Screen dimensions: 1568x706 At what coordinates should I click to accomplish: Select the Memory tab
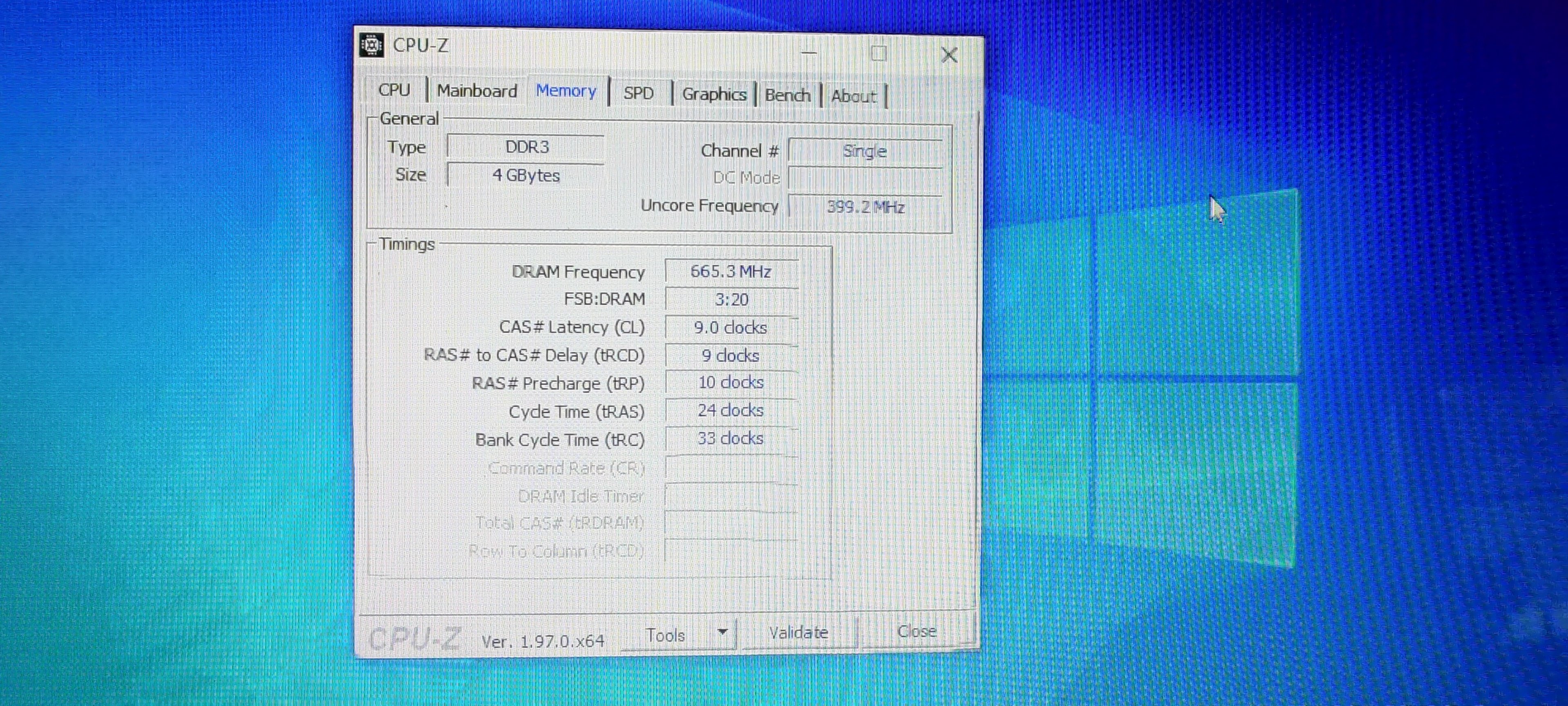tap(566, 92)
